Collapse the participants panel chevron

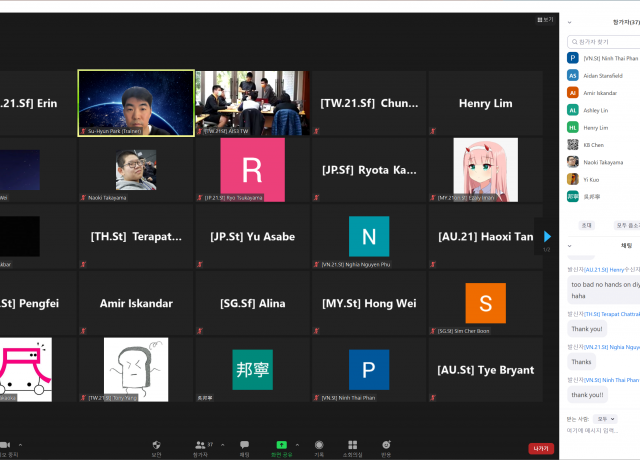pyautogui.click(x=570, y=21)
